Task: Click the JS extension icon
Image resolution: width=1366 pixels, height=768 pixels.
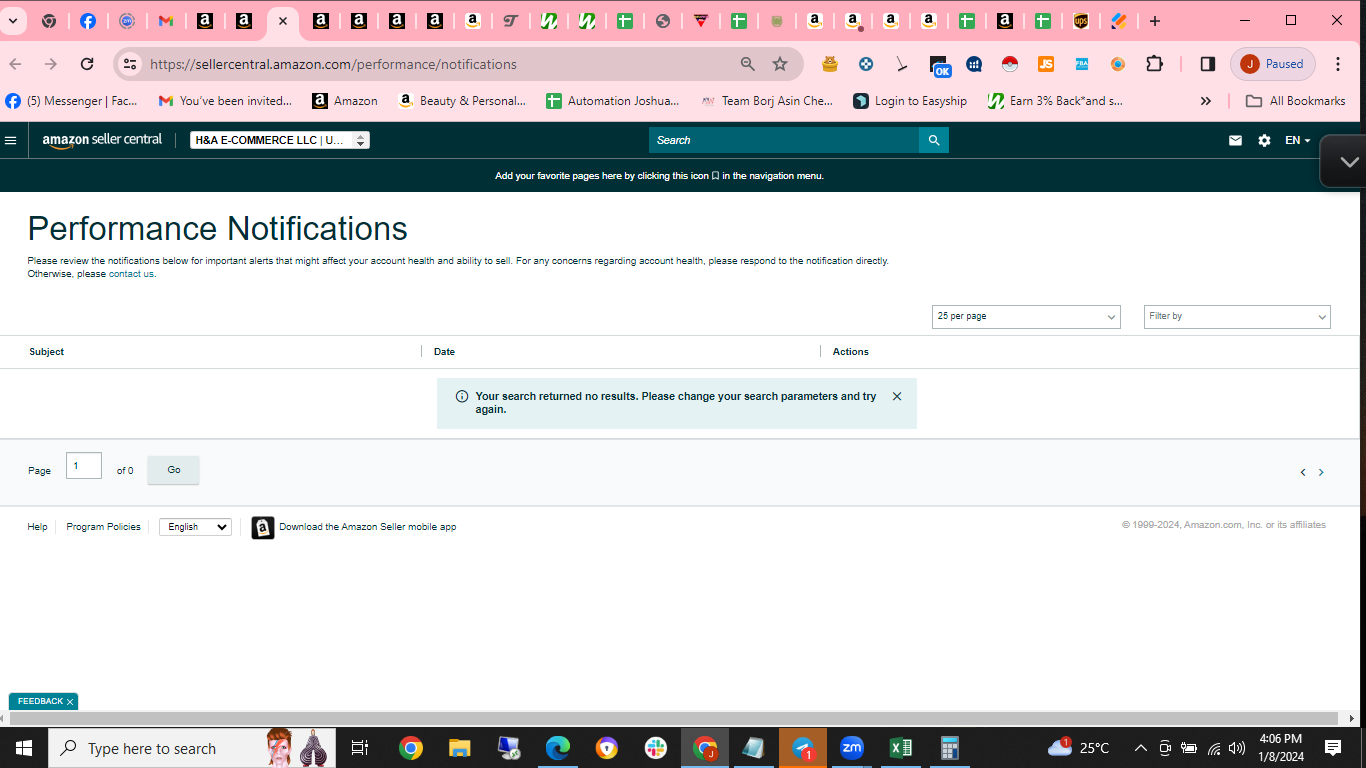Action: [1046, 64]
